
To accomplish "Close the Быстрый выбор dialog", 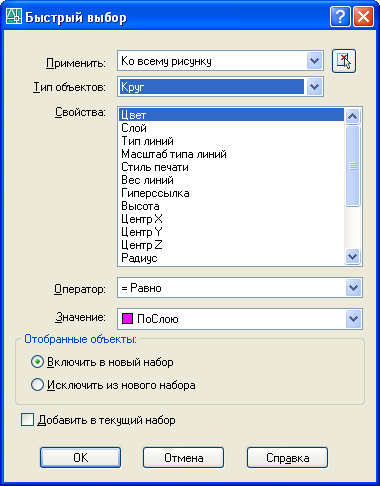I will click(x=363, y=17).
